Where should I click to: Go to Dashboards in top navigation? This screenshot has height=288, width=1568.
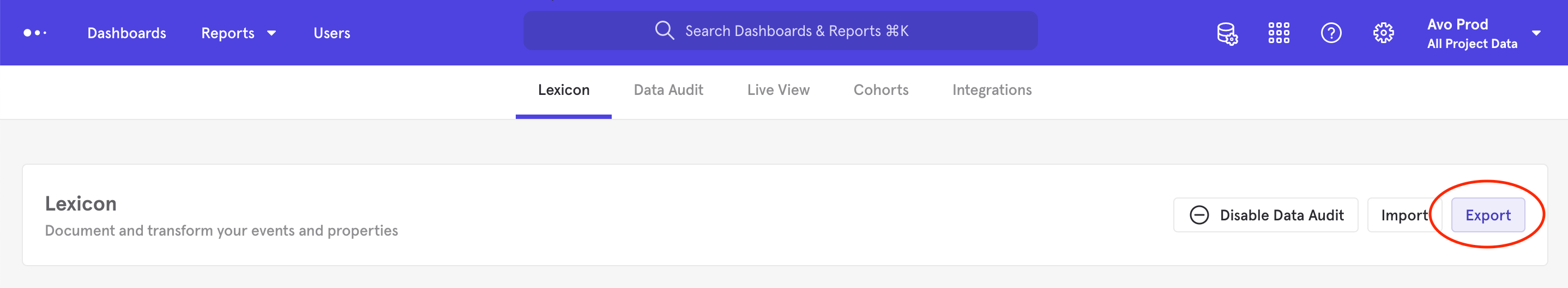pos(126,33)
